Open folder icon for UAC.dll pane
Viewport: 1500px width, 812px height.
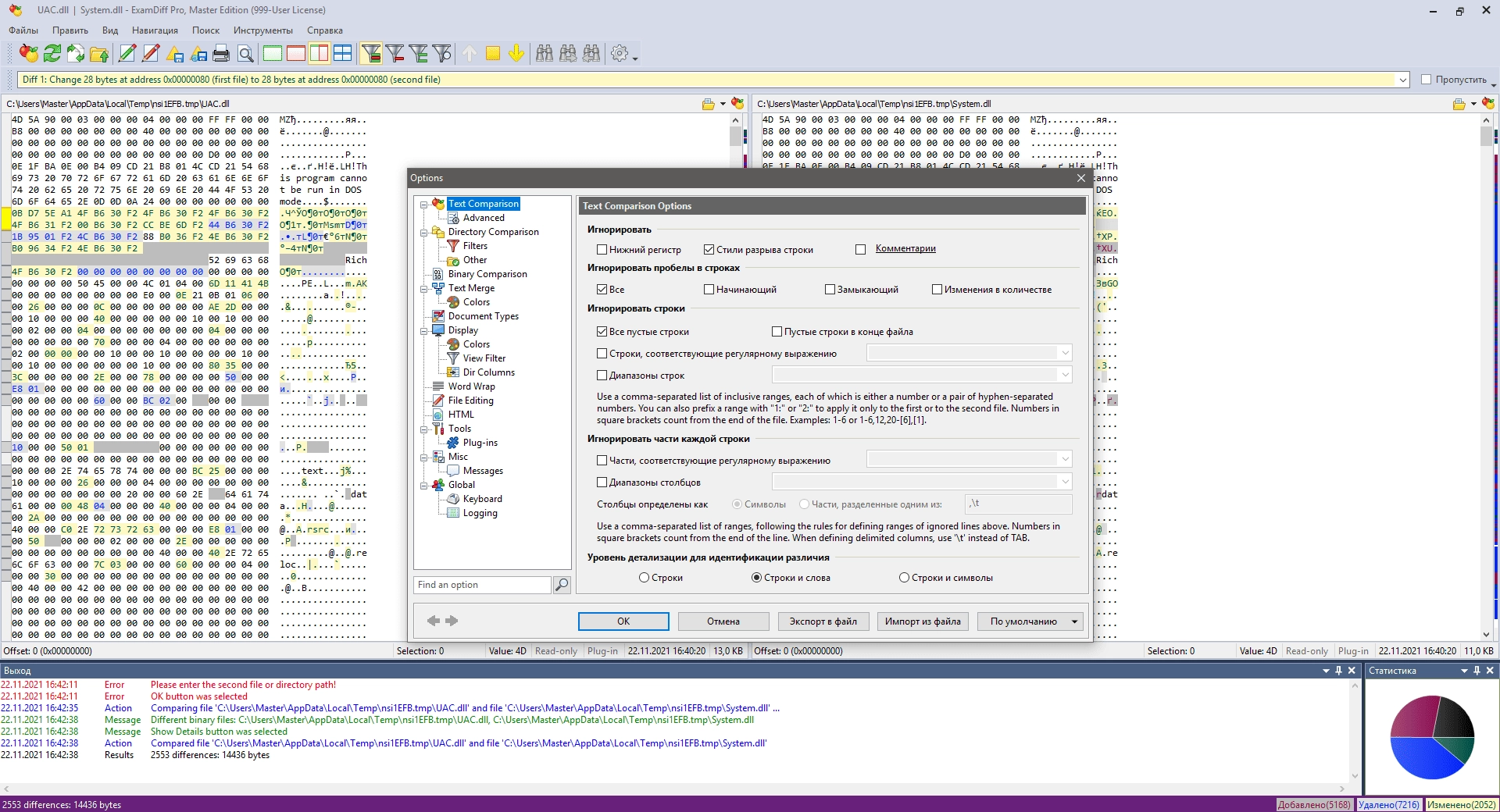click(709, 104)
